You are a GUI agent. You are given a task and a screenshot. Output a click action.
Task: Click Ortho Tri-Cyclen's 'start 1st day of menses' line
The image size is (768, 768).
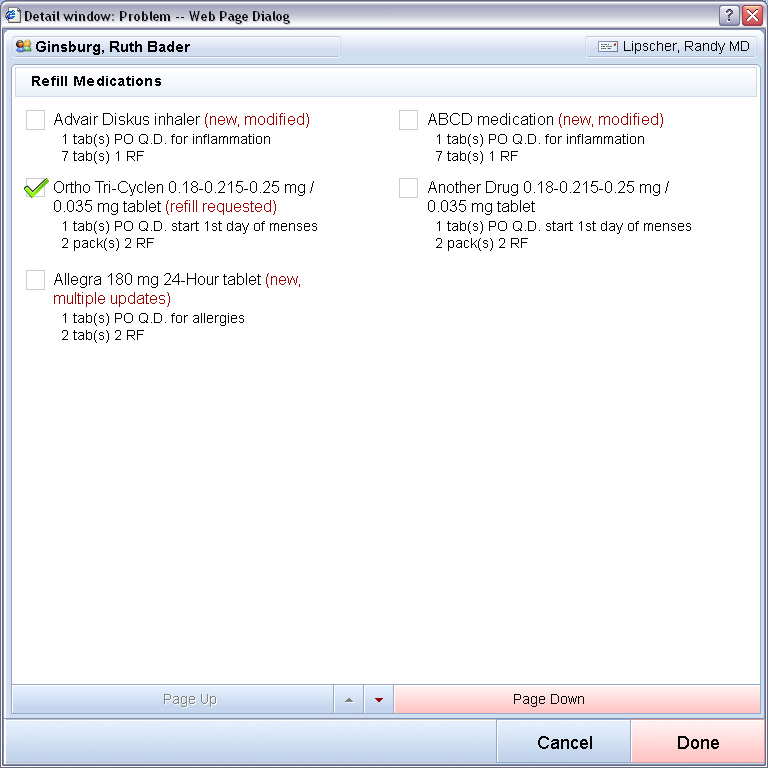coord(190,226)
